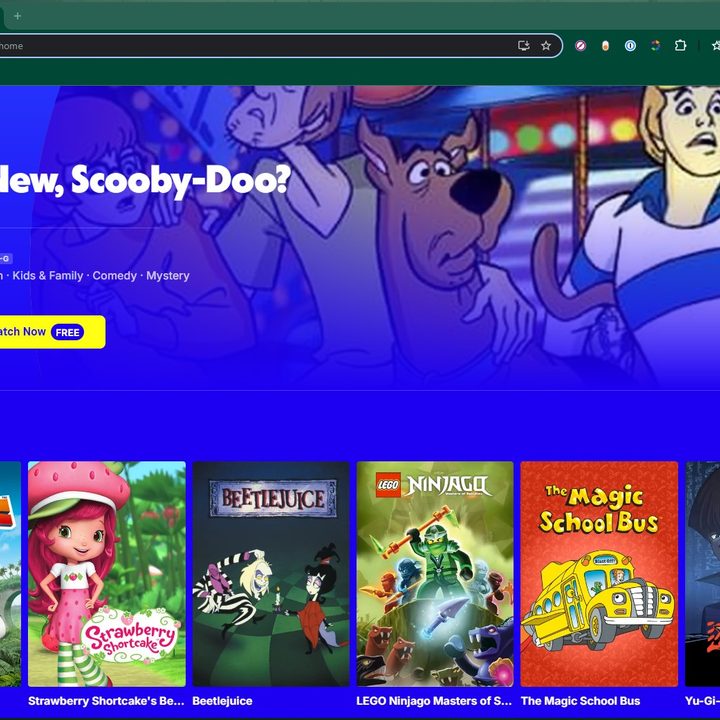The height and width of the screenshot is (720, 720).
Task: Select the Comedy genre tag
Action: point(115,276)
